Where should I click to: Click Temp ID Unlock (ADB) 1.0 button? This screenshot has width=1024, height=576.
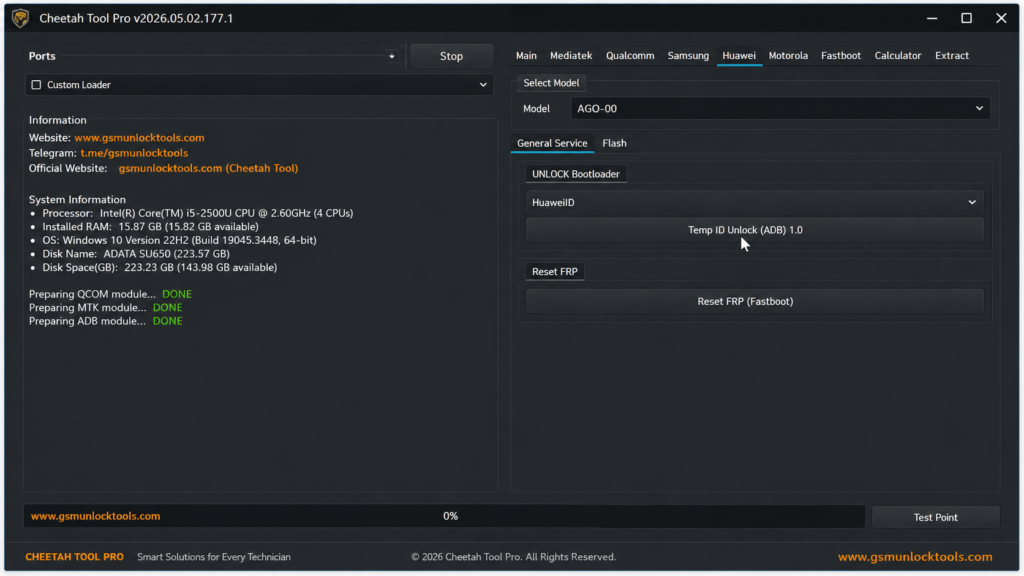[x=754, y=230]
